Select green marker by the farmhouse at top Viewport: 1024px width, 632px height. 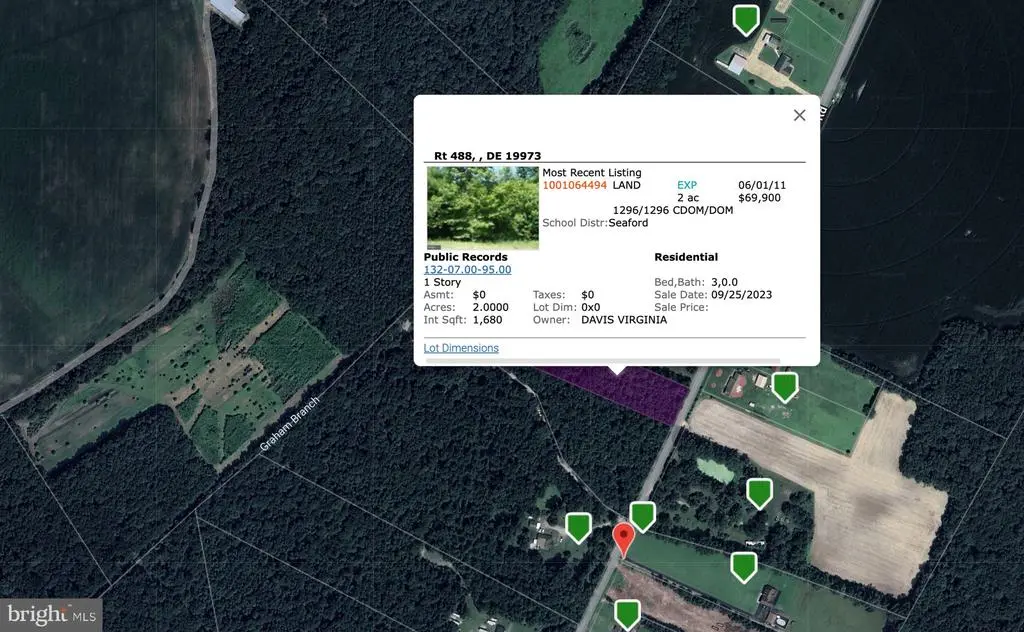point(746,20)
